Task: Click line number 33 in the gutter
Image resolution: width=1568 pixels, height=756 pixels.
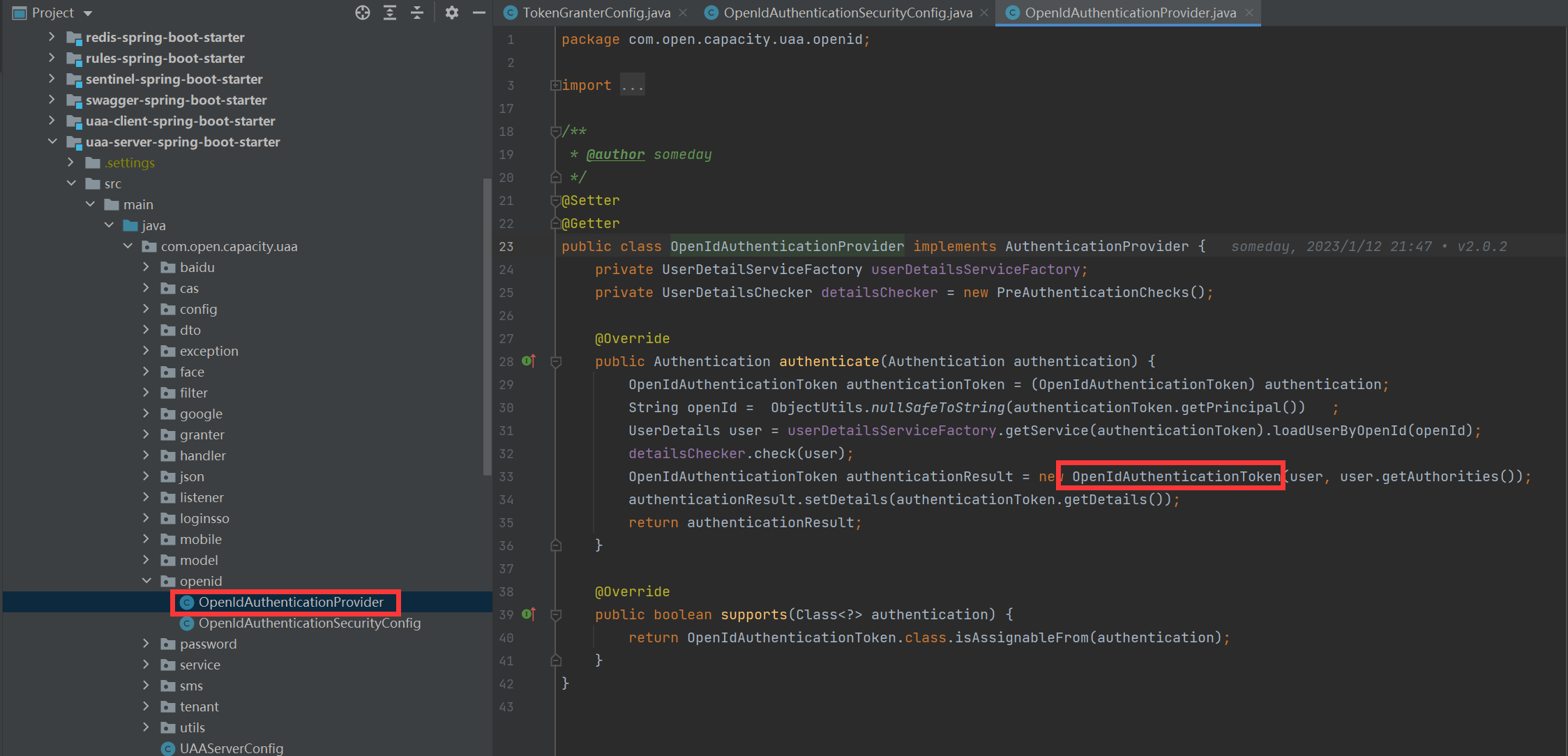Action: [506, 476]
